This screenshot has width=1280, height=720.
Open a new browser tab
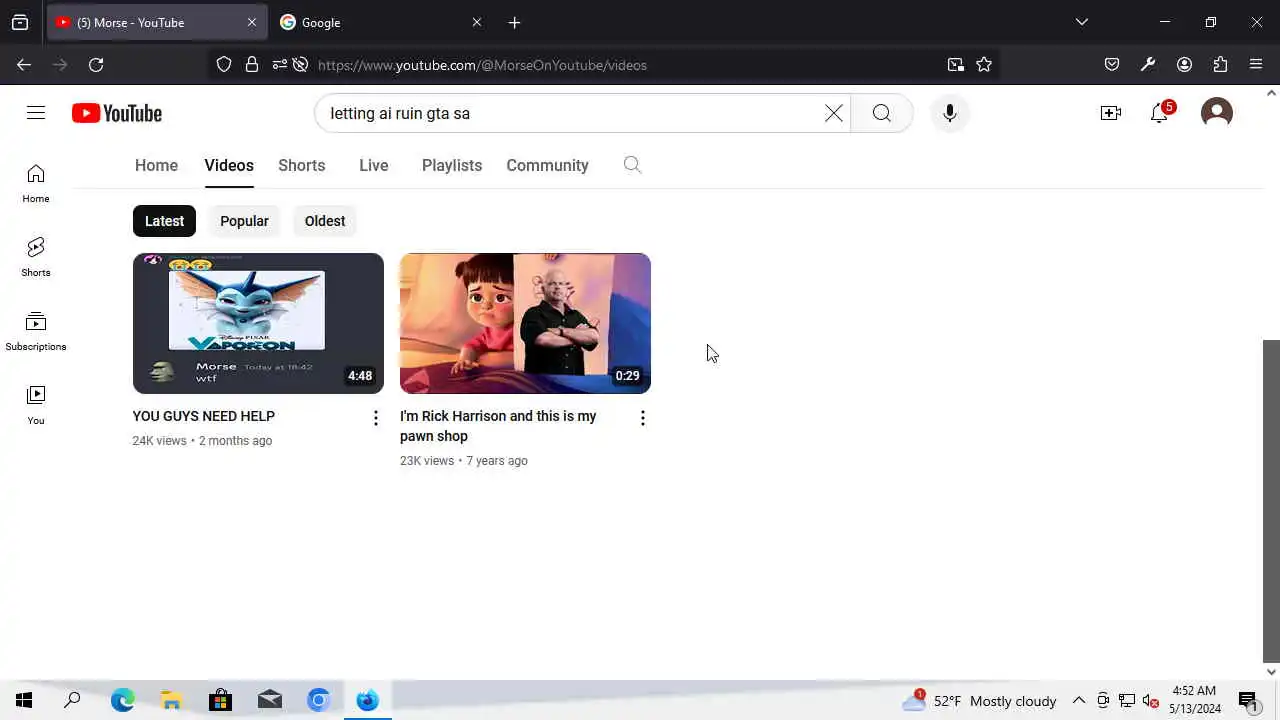514,22
